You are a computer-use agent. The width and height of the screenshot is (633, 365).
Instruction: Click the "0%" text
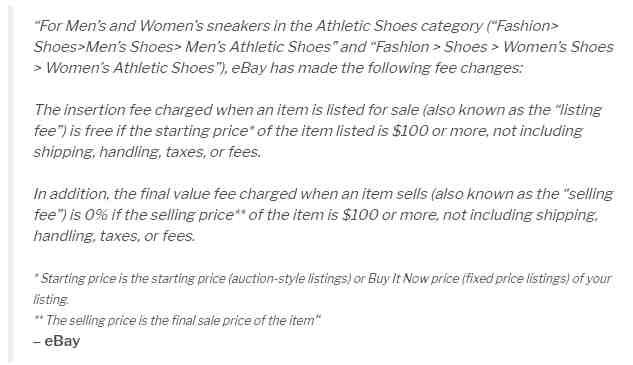tap(96, 215)
